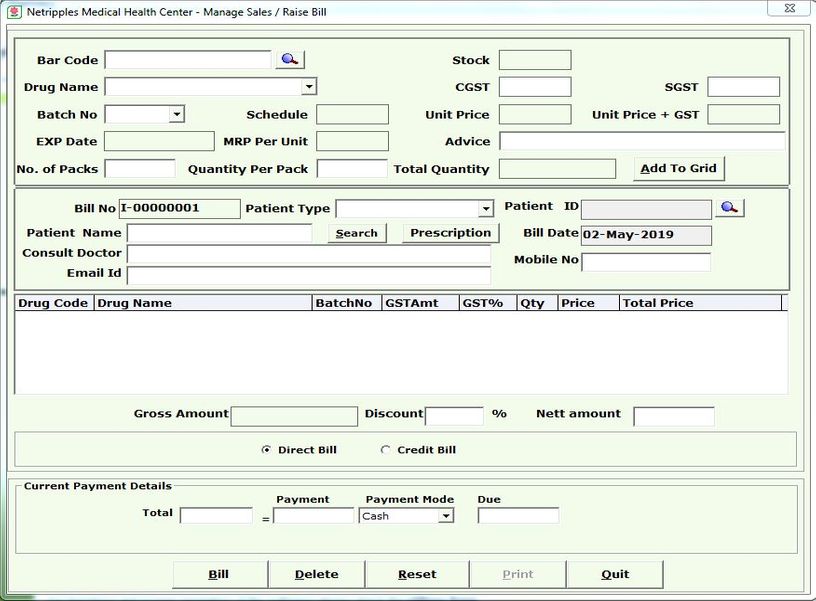816x601 pixels.
Task: Click the Quit button
Action: tap(615, 574)
